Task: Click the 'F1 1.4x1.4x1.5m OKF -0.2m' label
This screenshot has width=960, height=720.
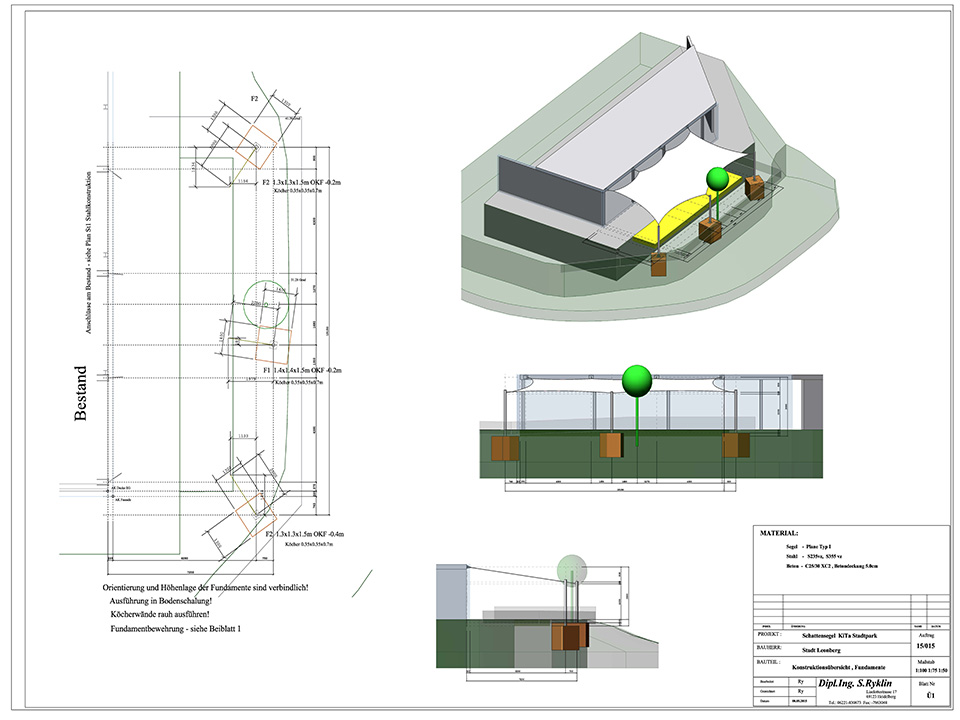Action: tap(301, 369)
